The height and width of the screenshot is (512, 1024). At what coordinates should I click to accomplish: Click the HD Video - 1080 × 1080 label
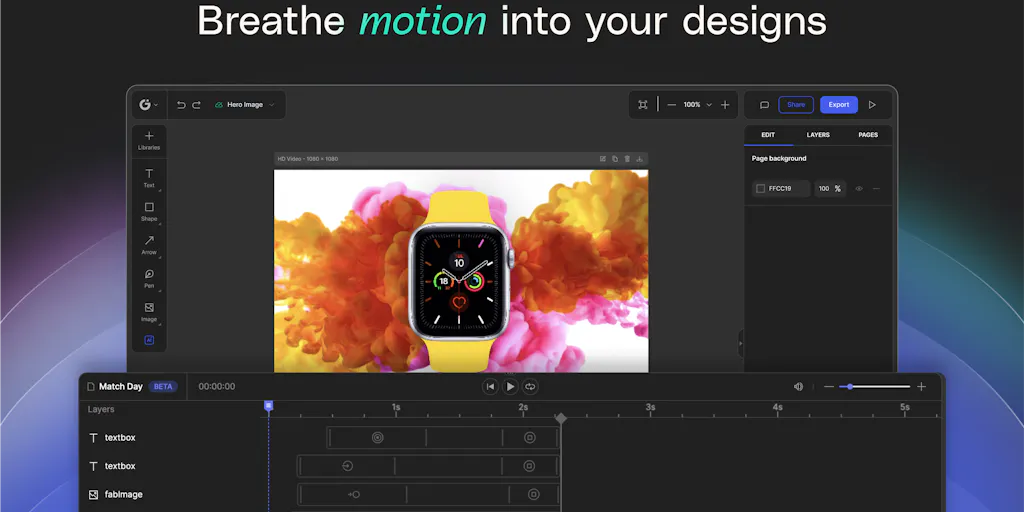pyautogui.click(x=308, y=159)
